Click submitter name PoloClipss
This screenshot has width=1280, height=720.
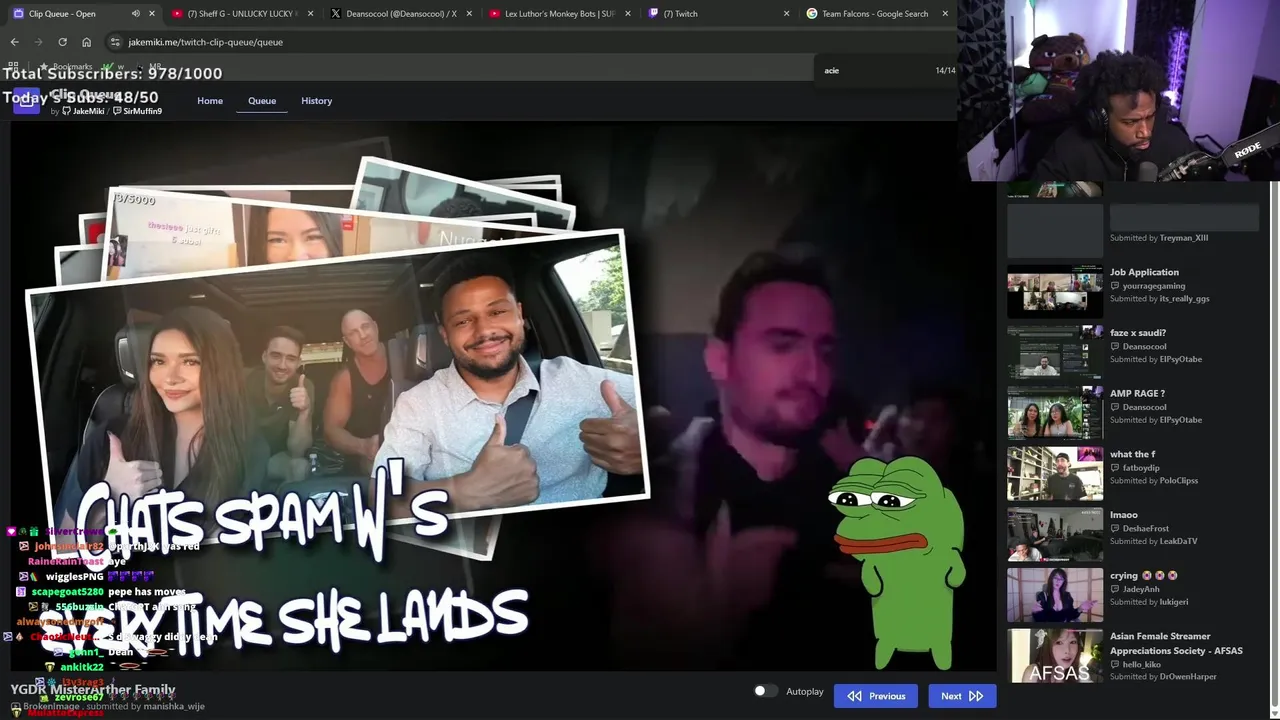pos(1179,480)
